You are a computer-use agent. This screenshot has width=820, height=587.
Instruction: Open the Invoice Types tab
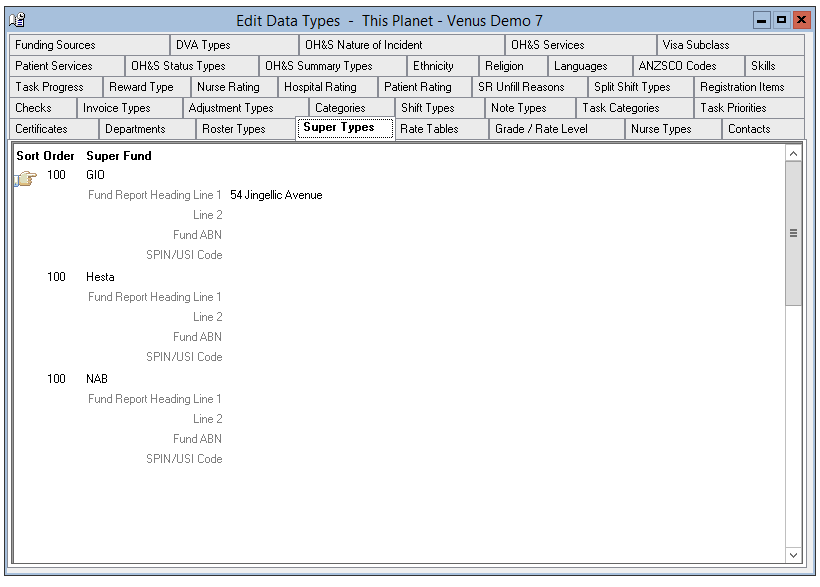[130, 108]
